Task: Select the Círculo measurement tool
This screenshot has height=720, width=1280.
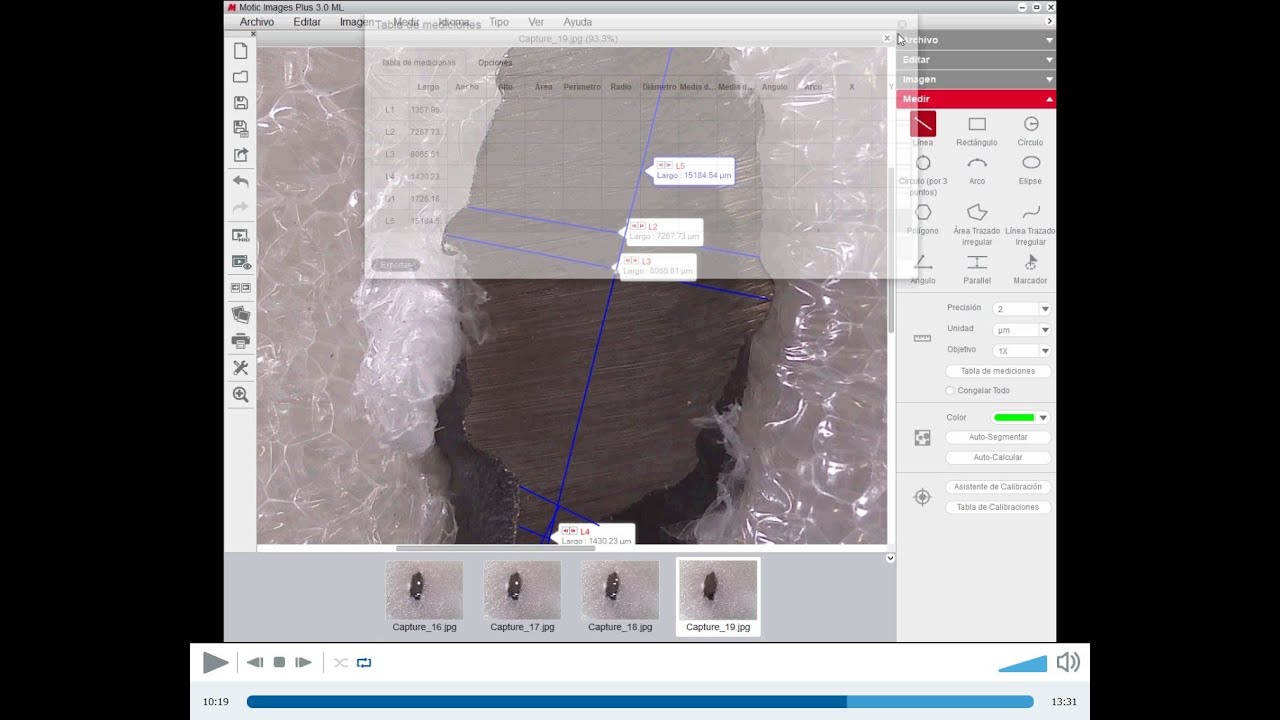Action: pyautogui.click(x=1031, y=124)
